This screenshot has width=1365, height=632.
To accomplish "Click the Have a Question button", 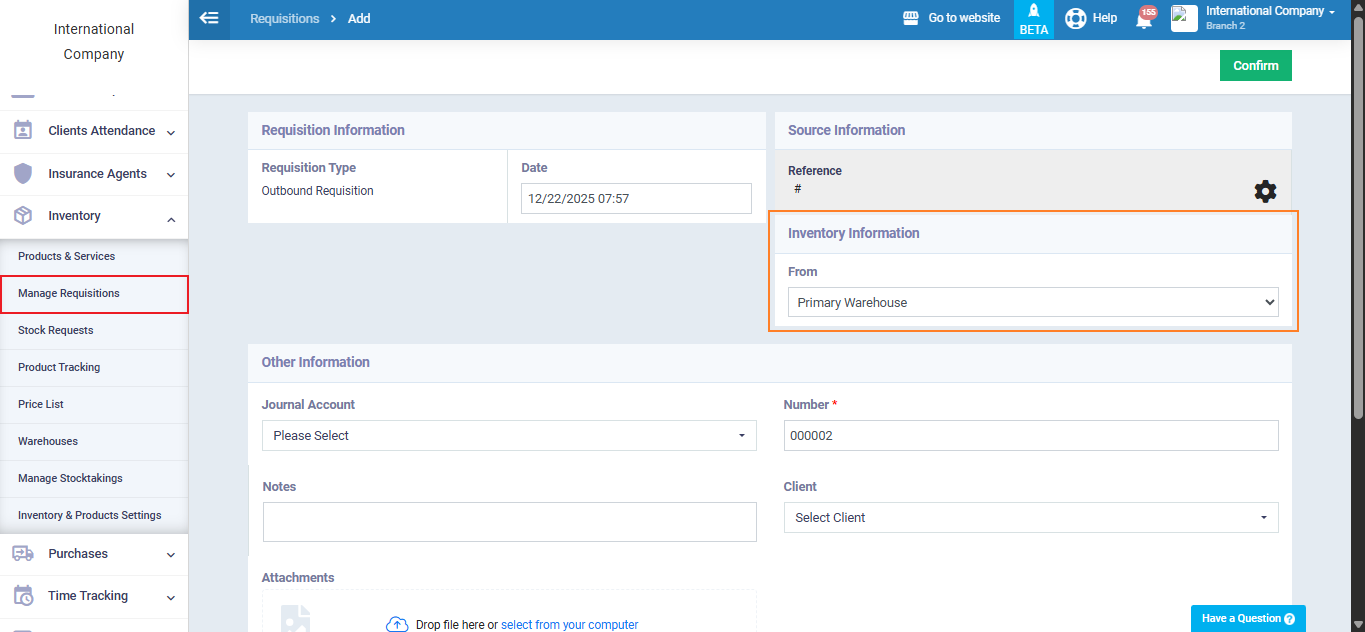I will pyautogui.click(x=1247, y=619).
